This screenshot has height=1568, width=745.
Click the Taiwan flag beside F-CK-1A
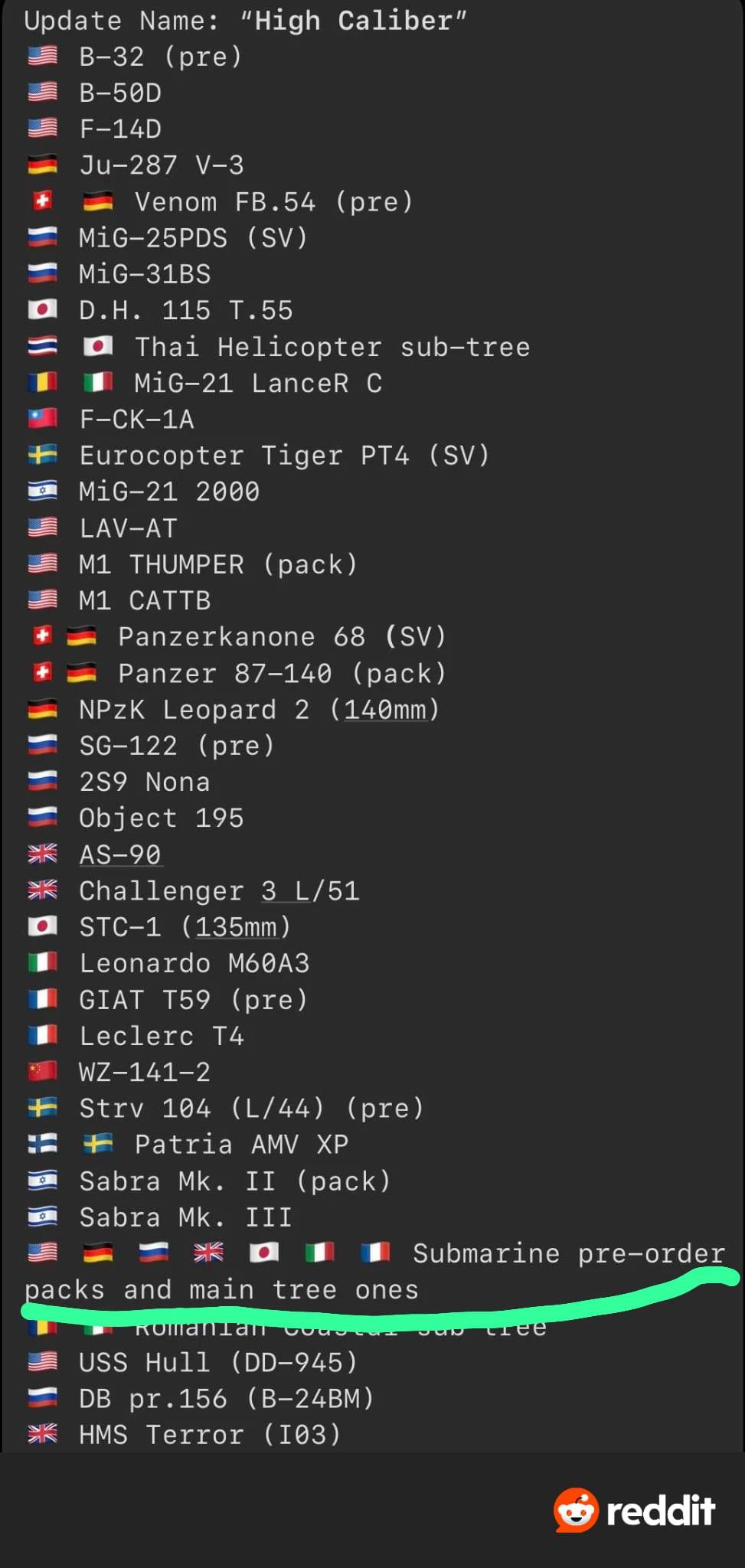[43, 418]
